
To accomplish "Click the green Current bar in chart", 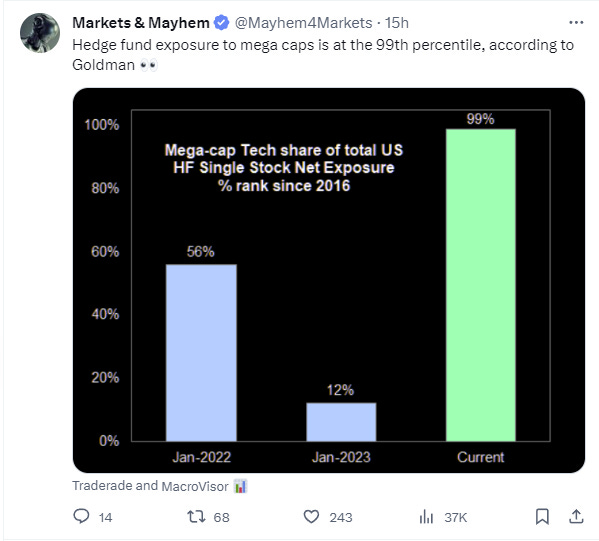I will click(481, 285).
